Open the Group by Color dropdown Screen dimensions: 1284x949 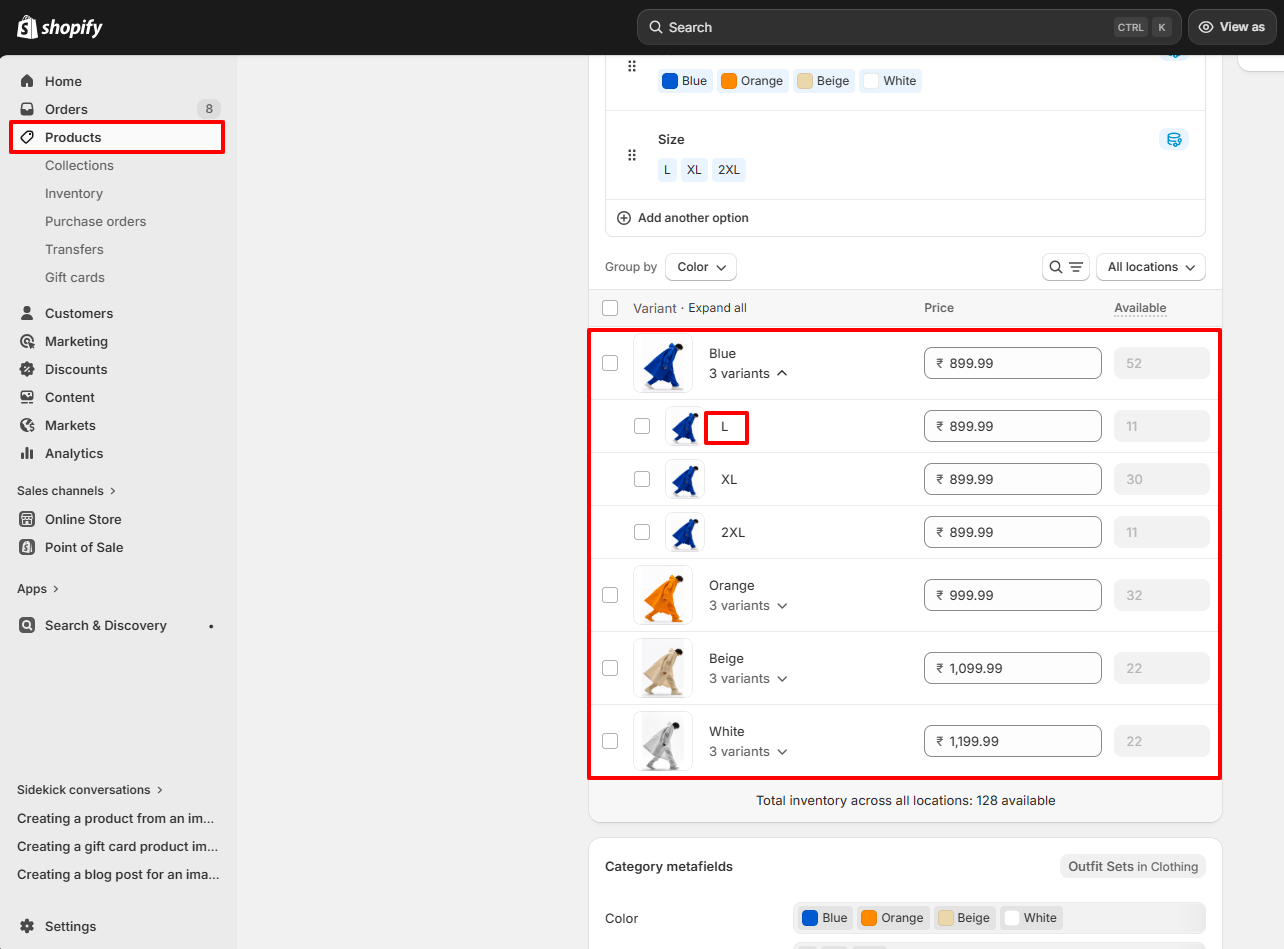[x=701, y=267]
